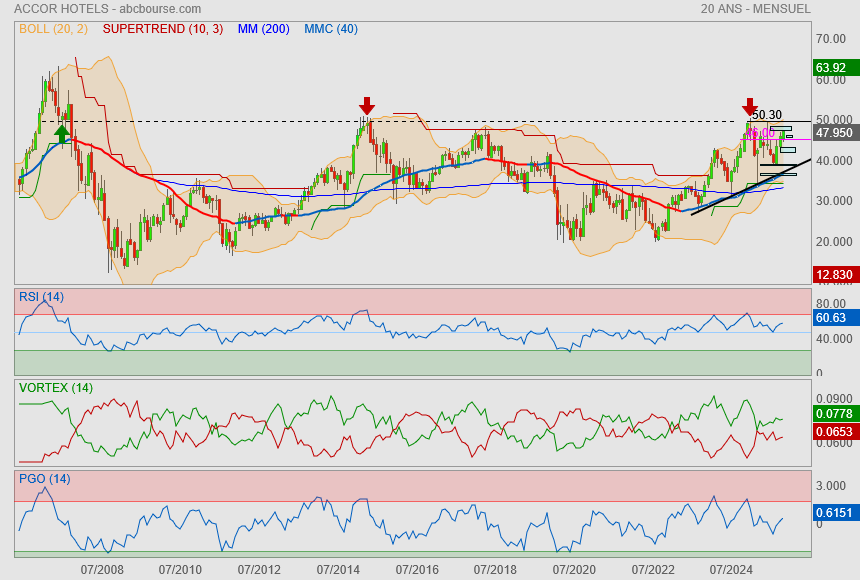Select the green 63.92 high price tag
860x580 pixels.
(831, 68)
